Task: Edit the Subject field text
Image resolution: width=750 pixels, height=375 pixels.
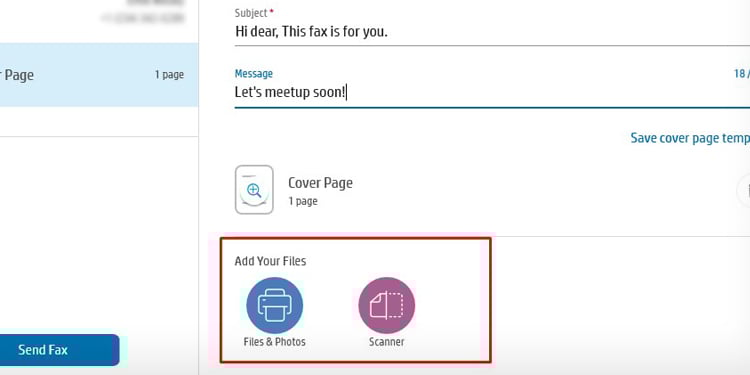Action: click(x=492, y=32)
